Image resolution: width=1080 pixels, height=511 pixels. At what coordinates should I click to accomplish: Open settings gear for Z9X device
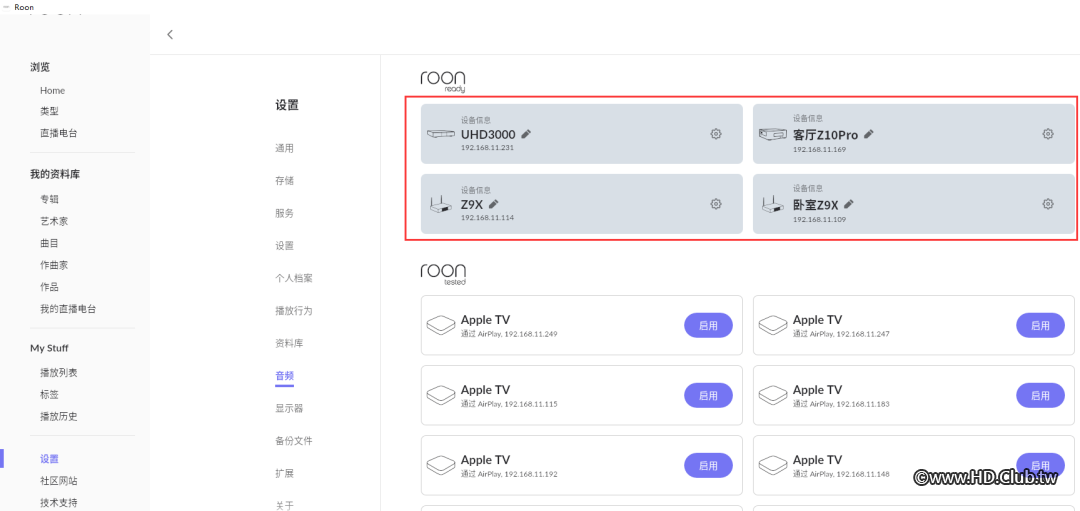[716, 204]
